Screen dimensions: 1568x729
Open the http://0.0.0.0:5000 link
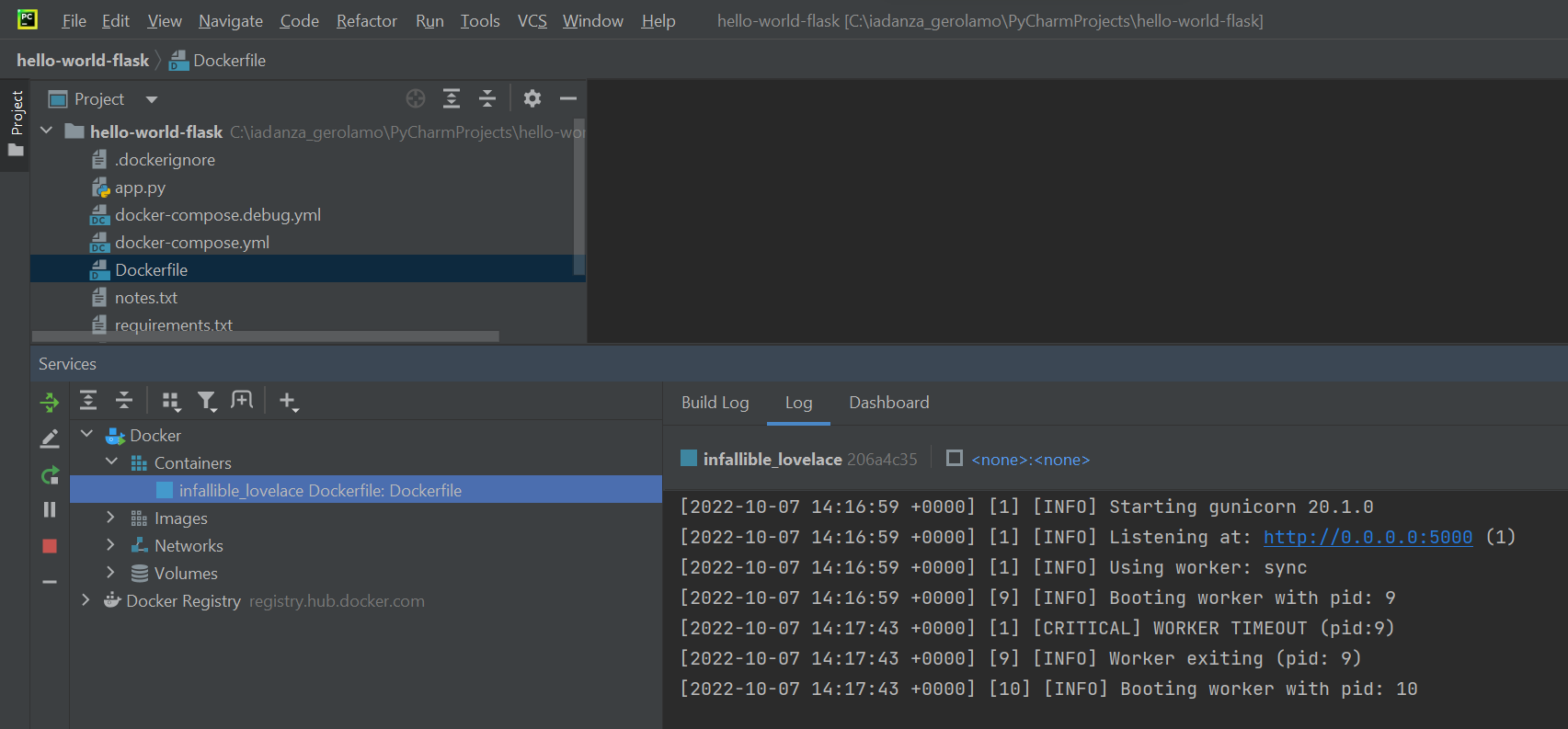(x=1367, y=537)
